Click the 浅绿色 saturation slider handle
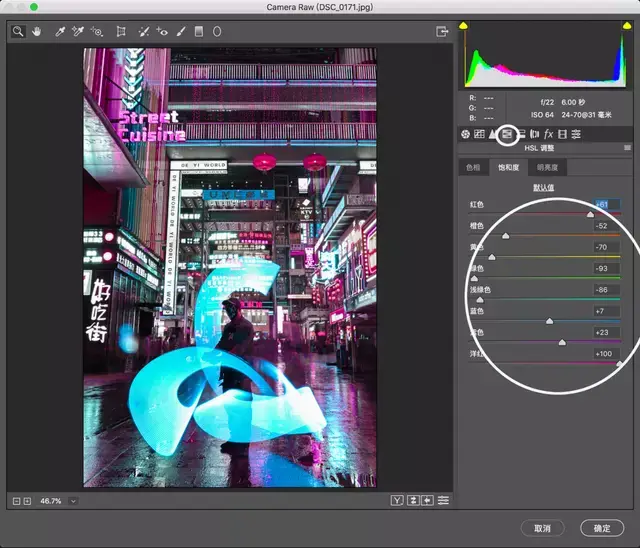The height and width of the screenshot is (548, 640). pos(480,300)
